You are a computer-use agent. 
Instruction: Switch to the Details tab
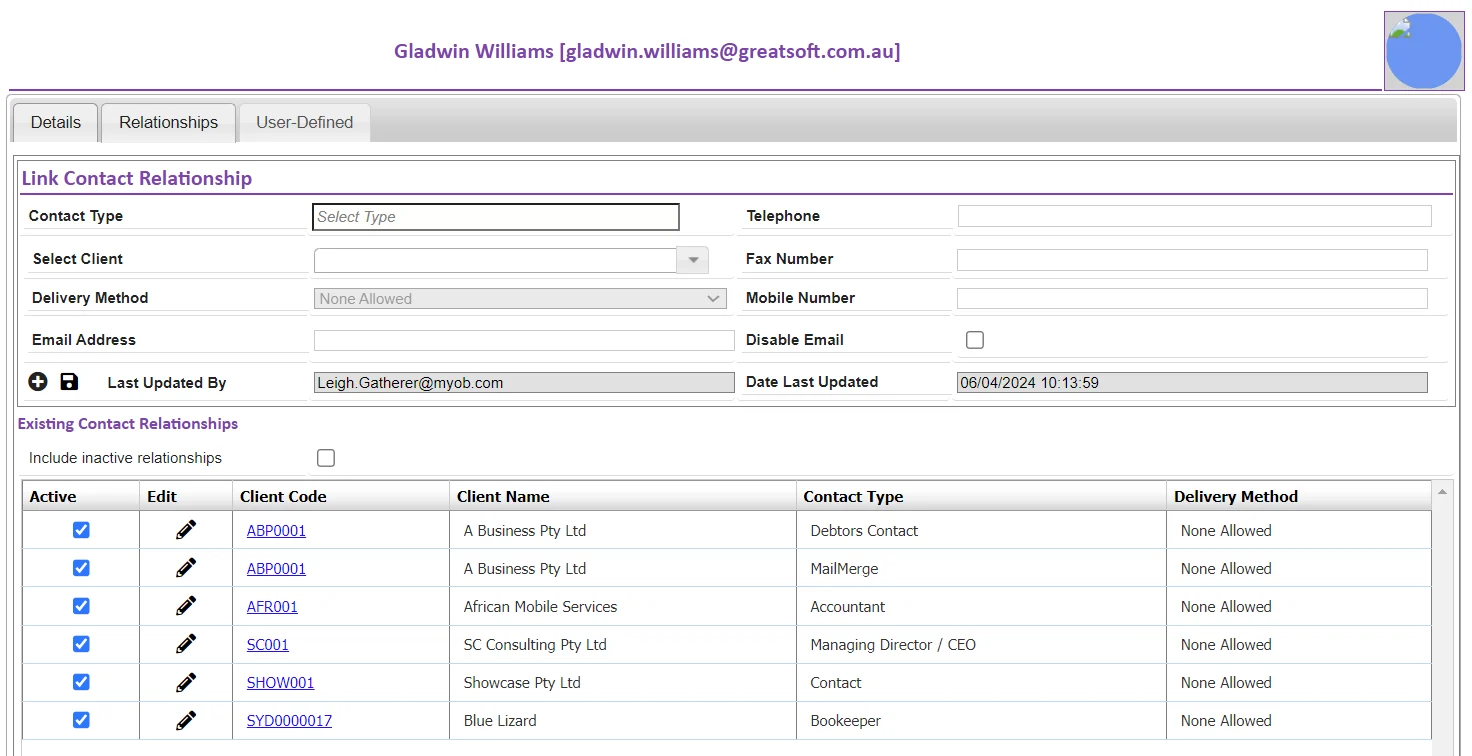(x=56, y=122)
